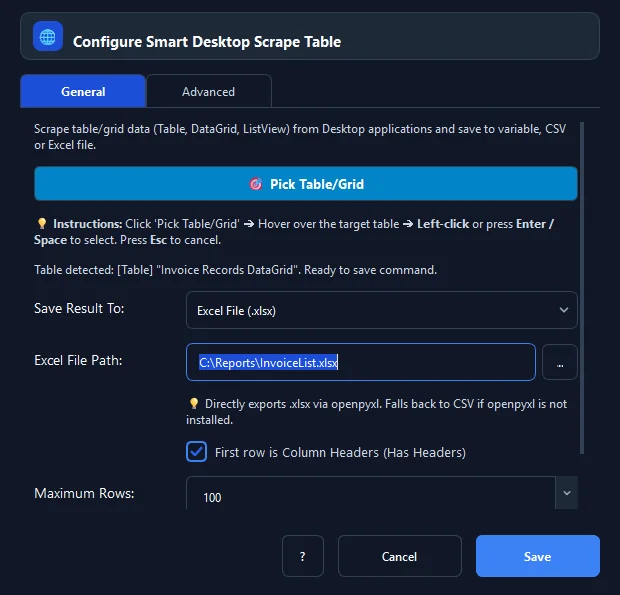This screenshot has height=595, width=620.
Task: Click the target icon on Pick Table/Grid
Action: point(255,184)
